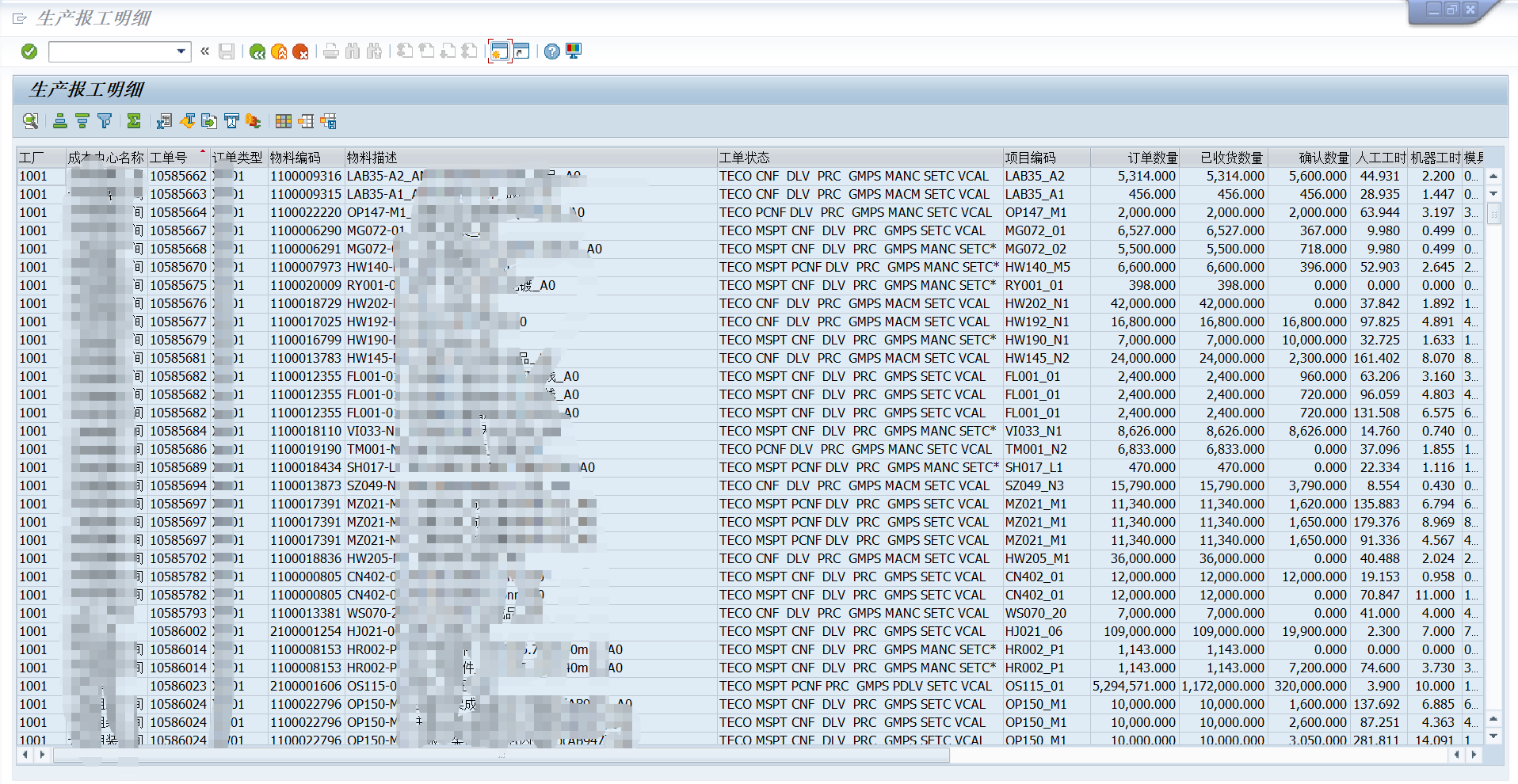1518x784 pixels.
Task: Click the orange Exit icon
Action: 279,51
